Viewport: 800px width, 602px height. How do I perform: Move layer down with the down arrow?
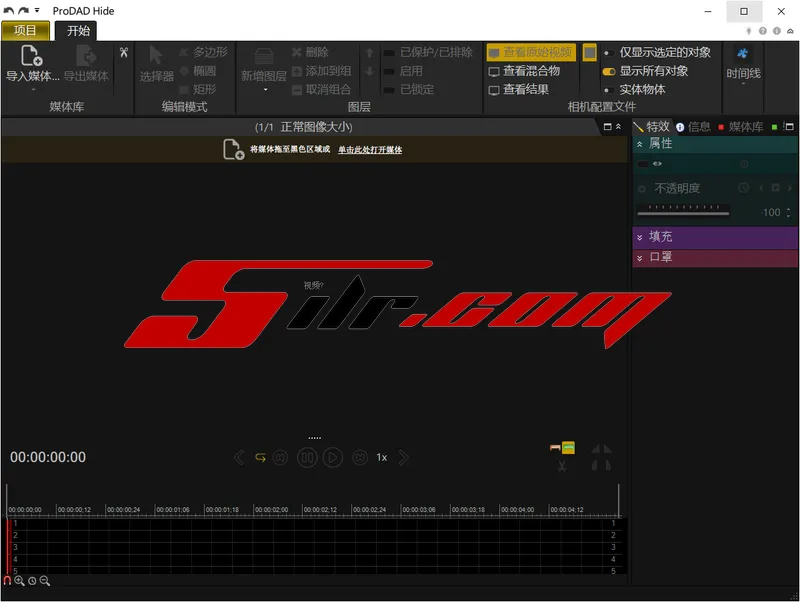(370, 71)
